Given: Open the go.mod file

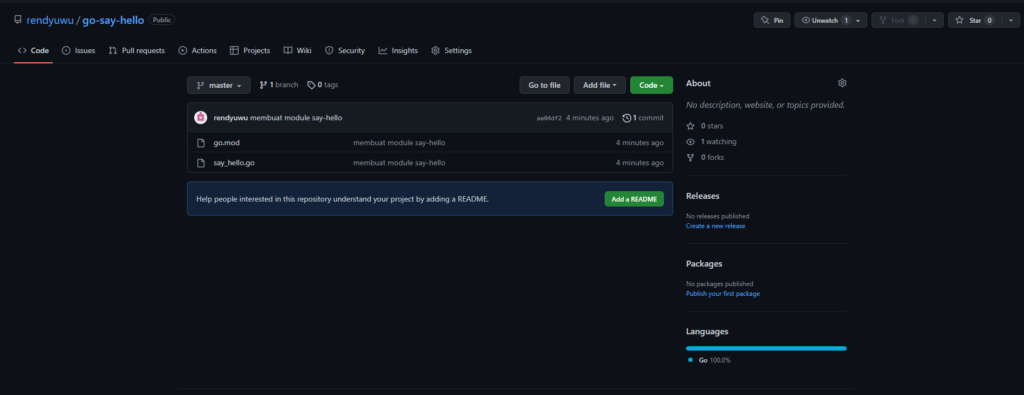Looking at the screenshot, I should 227,142.
